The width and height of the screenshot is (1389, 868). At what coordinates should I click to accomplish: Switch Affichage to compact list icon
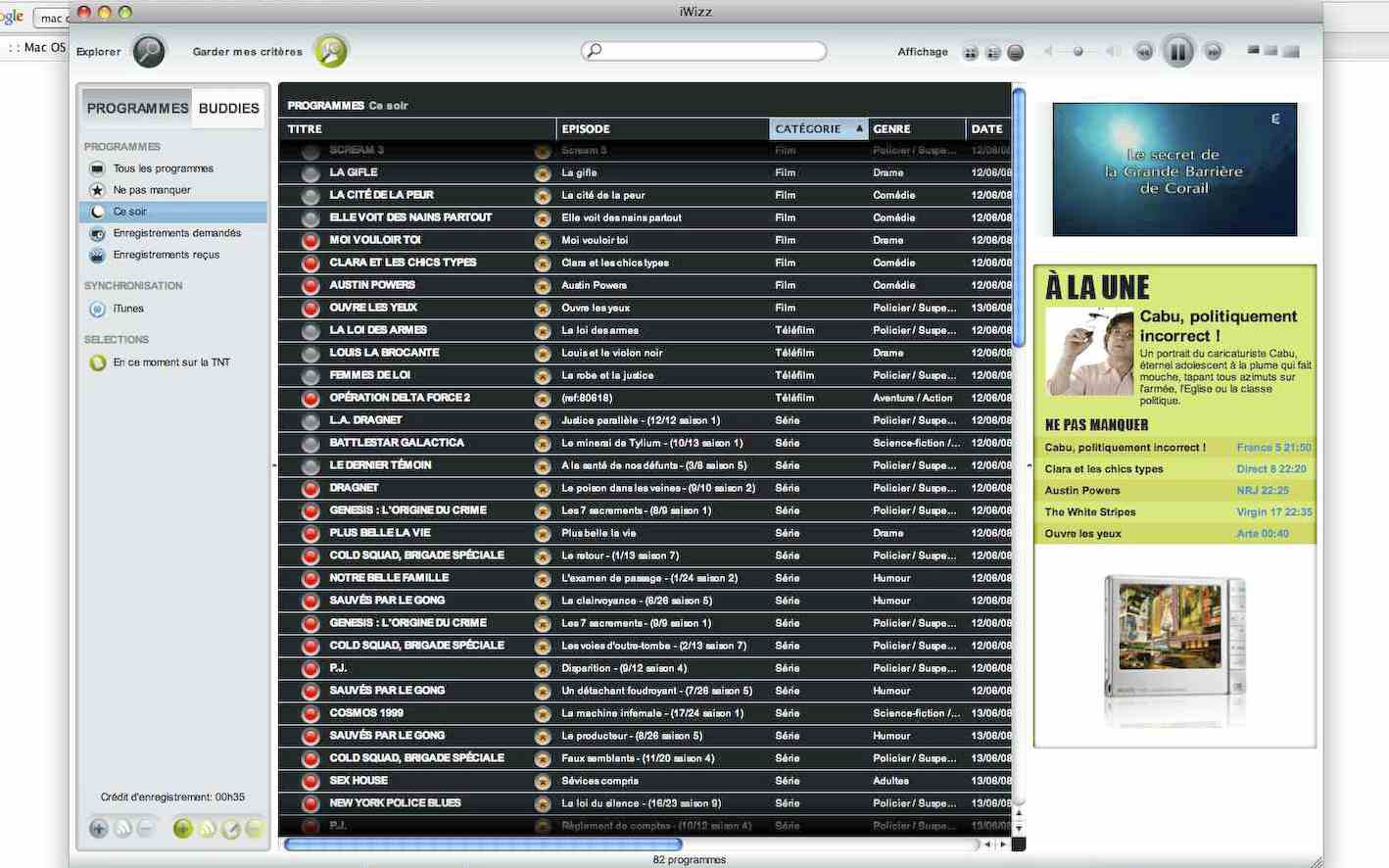(1016, 53)
